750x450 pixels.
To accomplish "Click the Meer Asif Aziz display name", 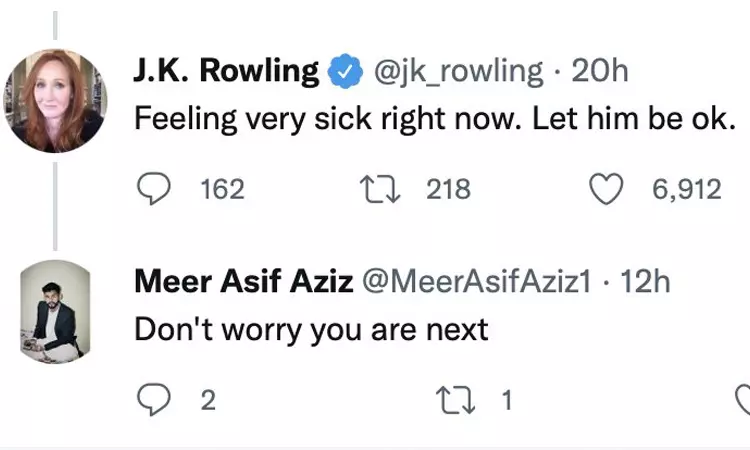I will pyautogui.click(x=243, y=282).
